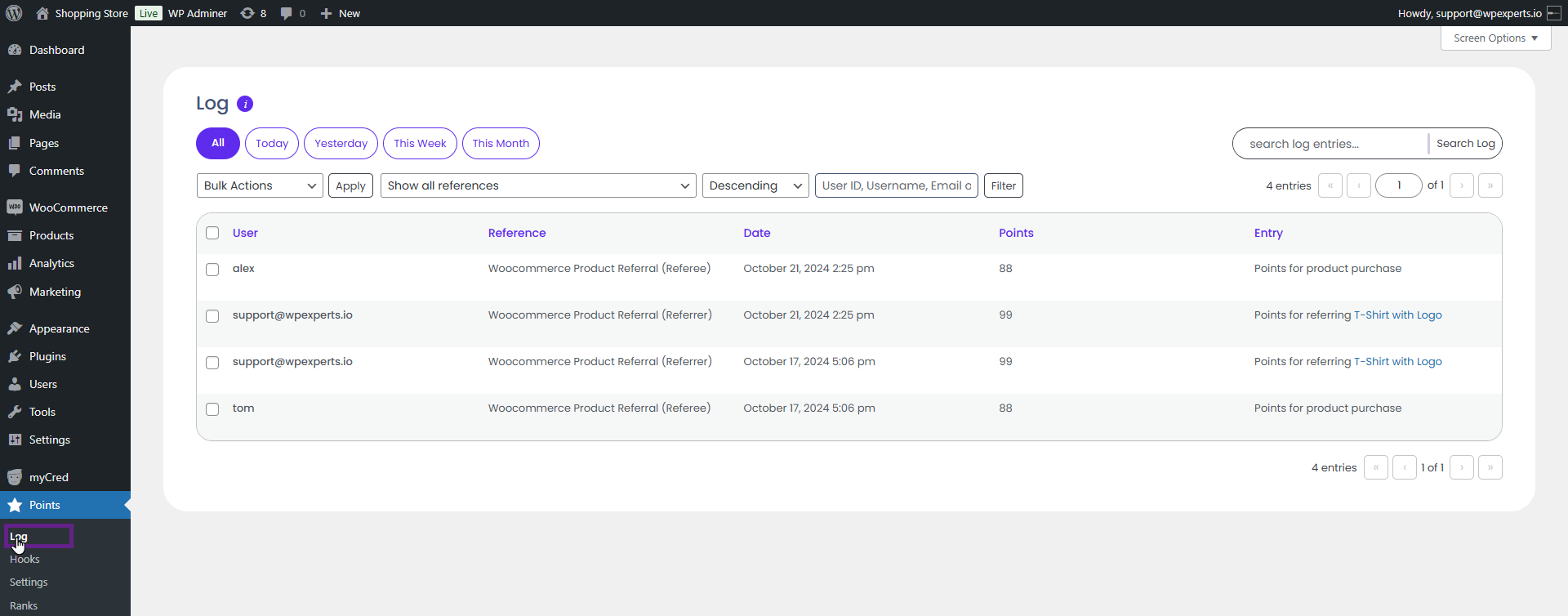Screen dimensions: 1568x616
Task: Click the comments bubble icon in admin bar
Action: (286, 13)
